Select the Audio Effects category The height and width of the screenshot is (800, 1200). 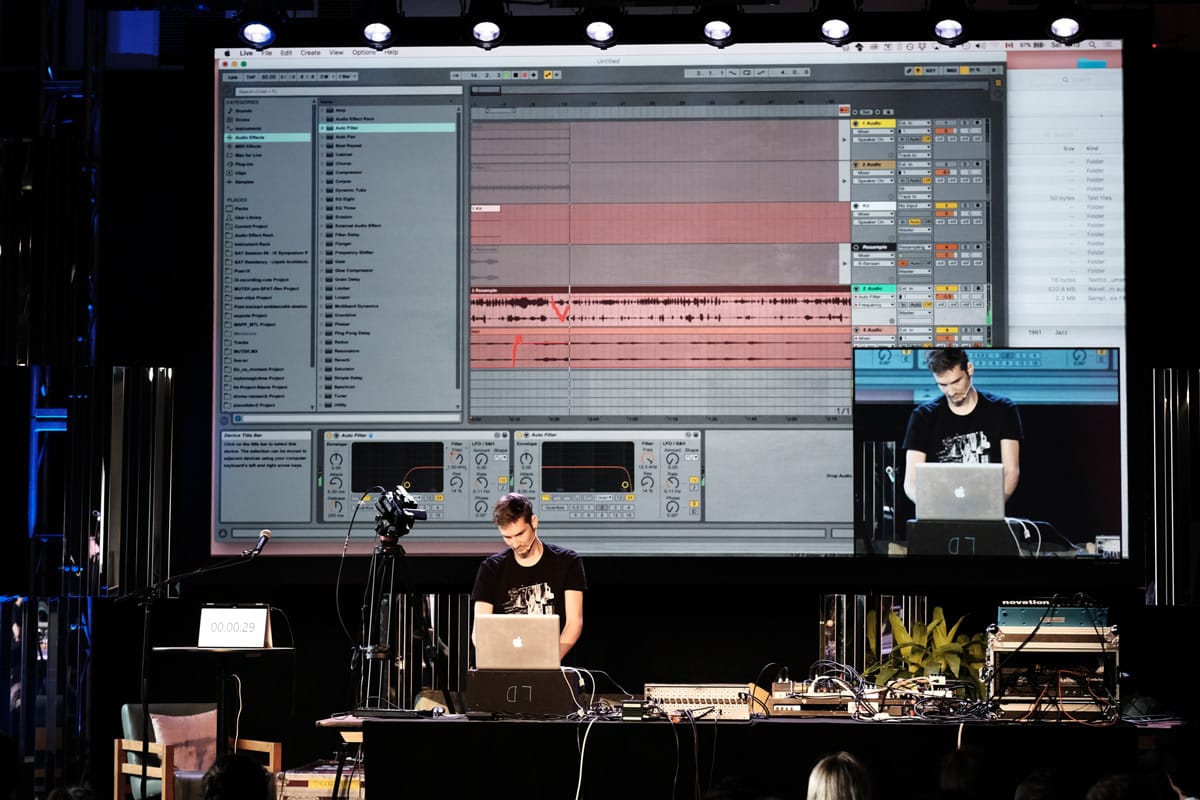click(x=252, y=137)
